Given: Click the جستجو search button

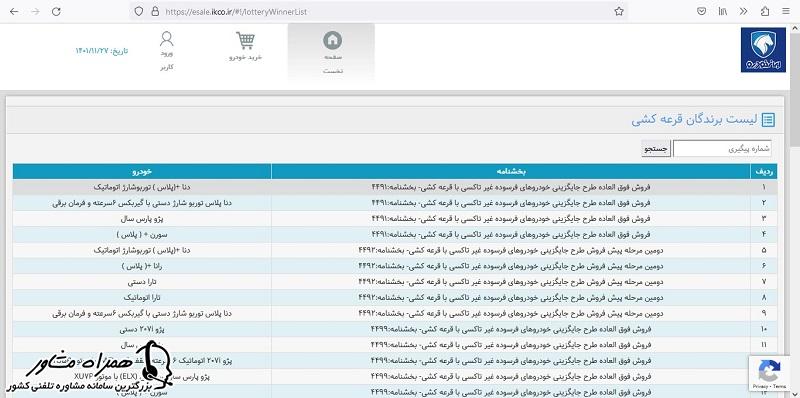Looking at the screenshot, I should point(656,149).
